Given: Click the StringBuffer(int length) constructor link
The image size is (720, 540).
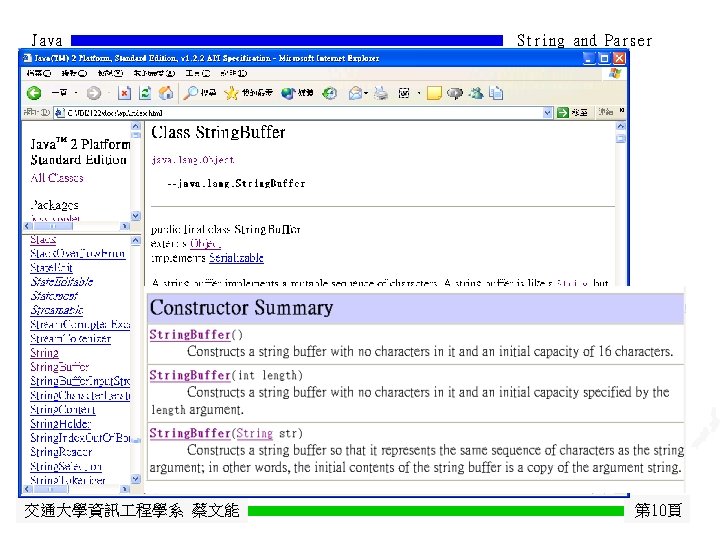Looking at the screenshot, I should tap(190, 376).
